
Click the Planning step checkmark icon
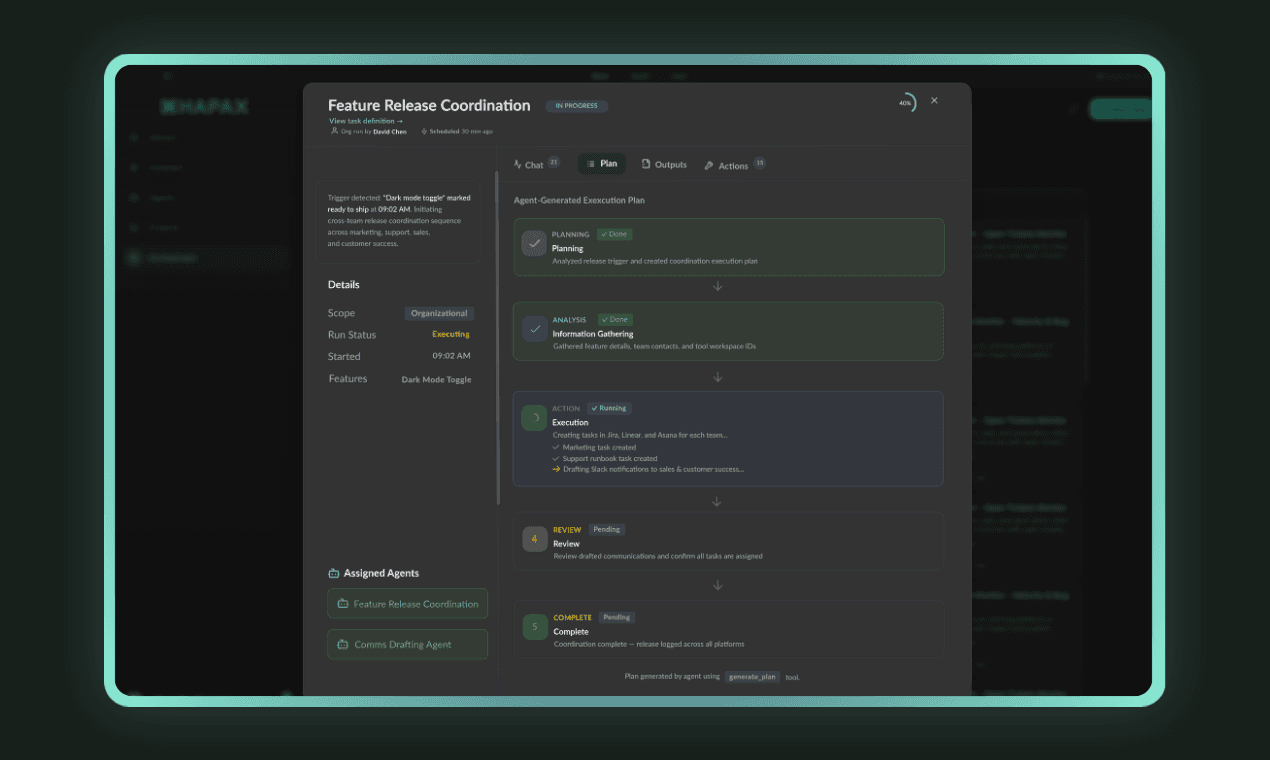[x=533, y=243]
